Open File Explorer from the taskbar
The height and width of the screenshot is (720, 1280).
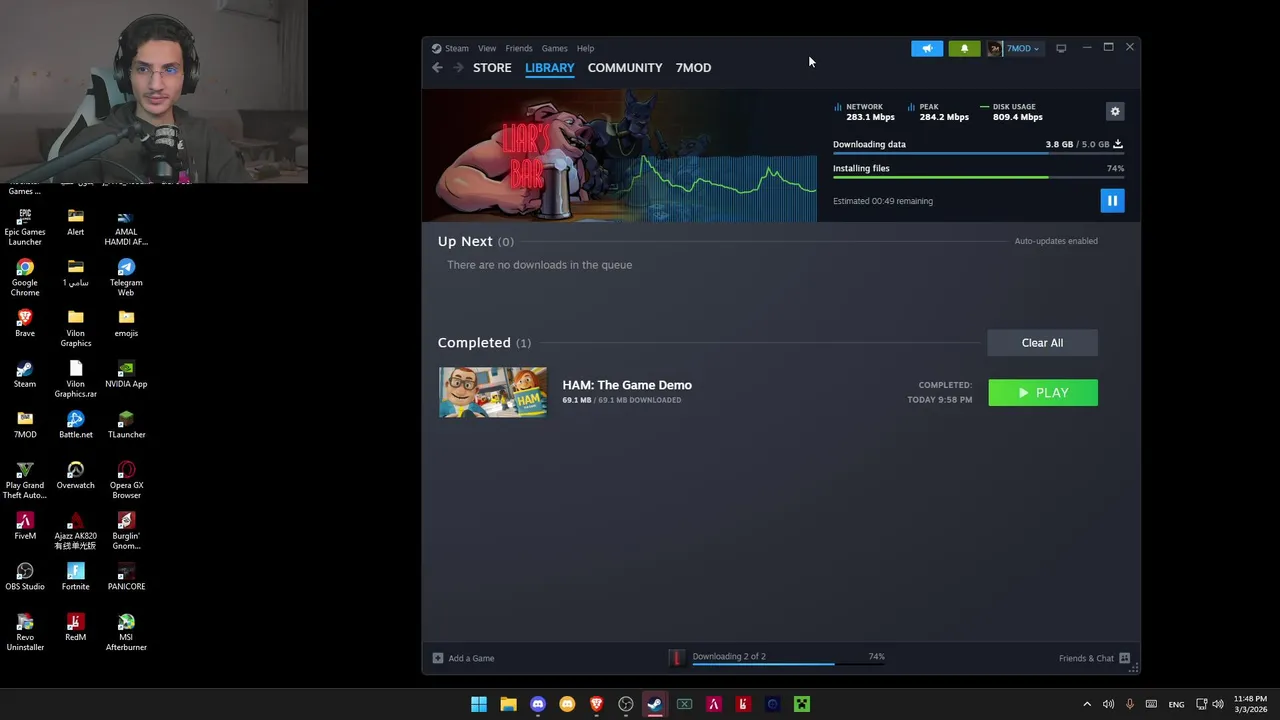[508, 704]
